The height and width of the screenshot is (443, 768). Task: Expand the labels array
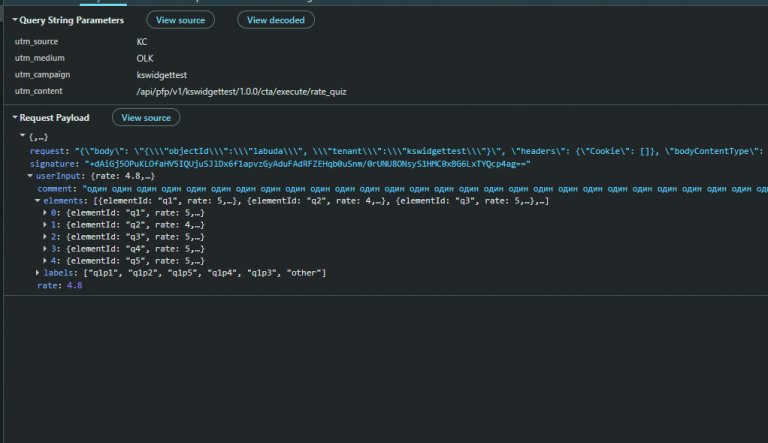click(38, 272)
